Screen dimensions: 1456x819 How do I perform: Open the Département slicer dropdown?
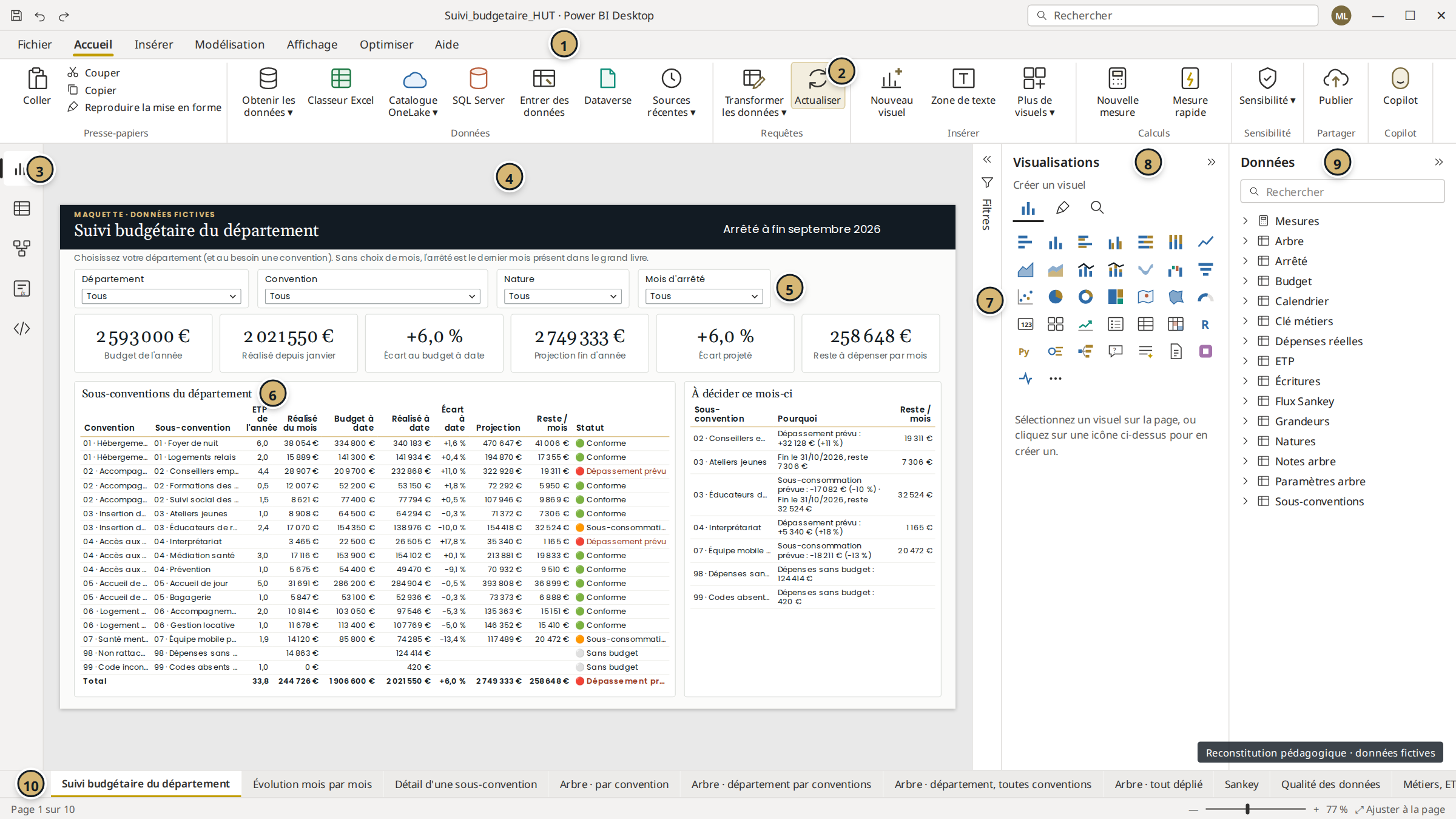click(161, 296)
